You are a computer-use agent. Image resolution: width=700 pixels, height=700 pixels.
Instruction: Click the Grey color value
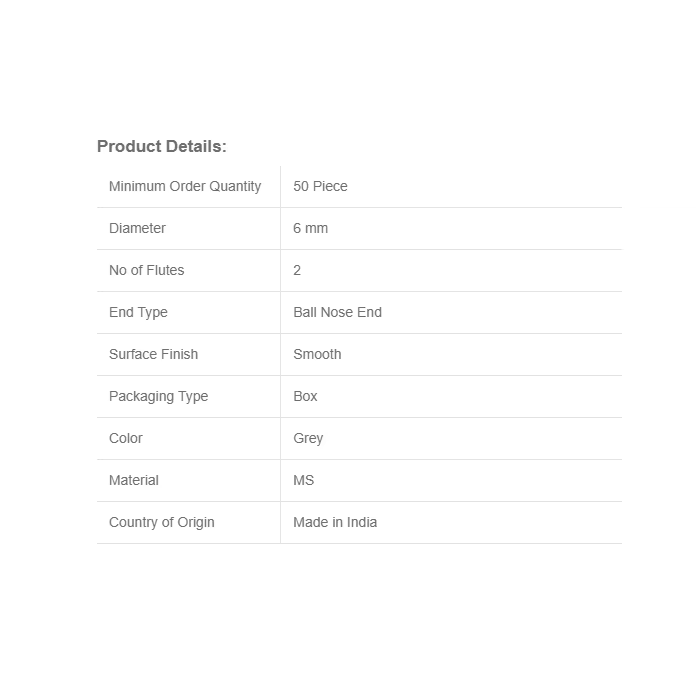tap(308, 438)
